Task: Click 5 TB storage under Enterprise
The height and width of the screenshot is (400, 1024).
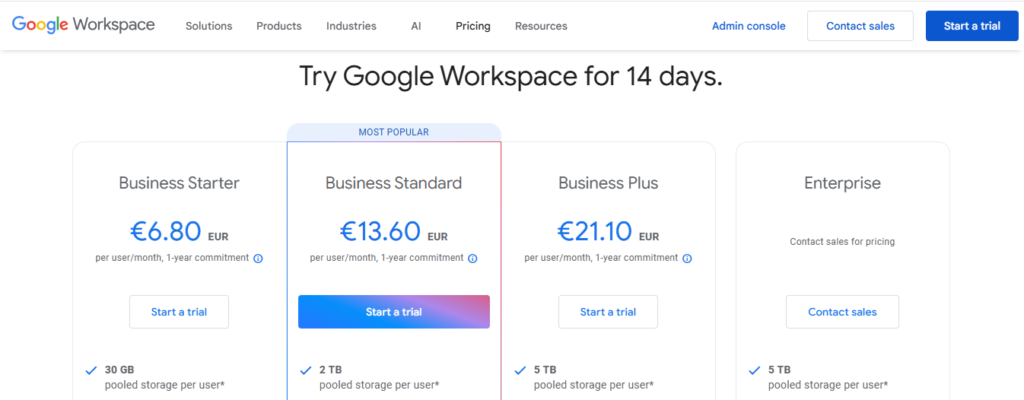Action: point(779,370)
